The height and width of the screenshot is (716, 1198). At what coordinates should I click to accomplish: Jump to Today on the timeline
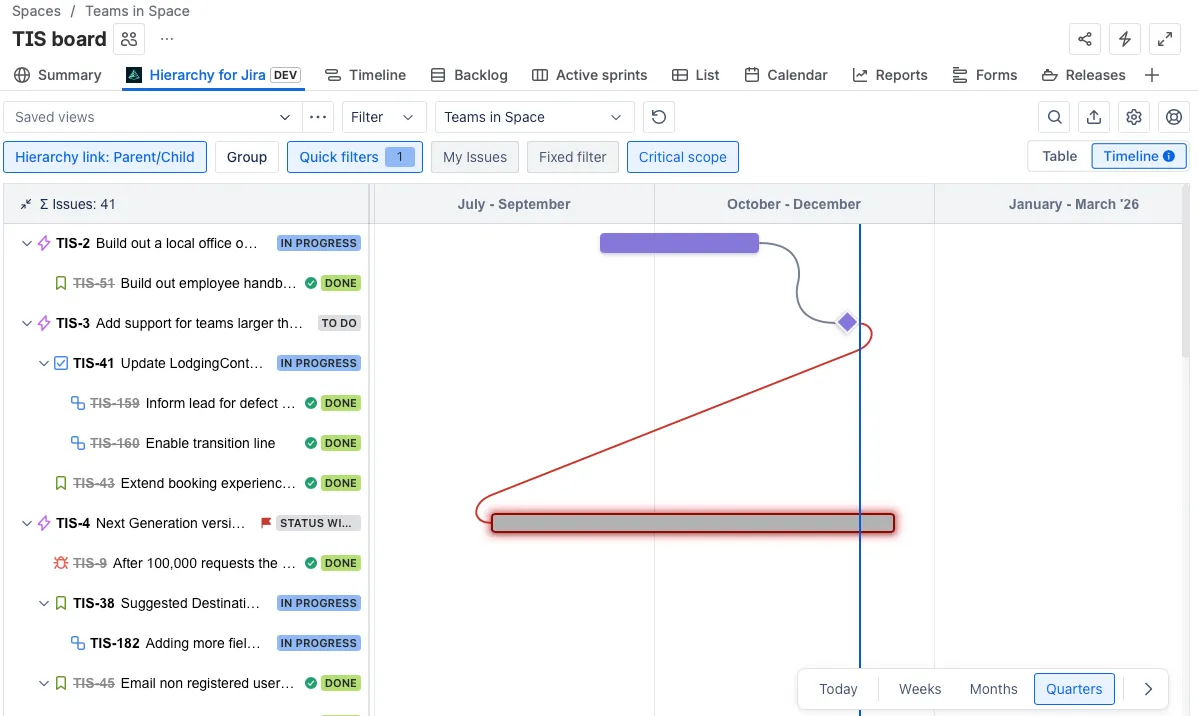(x=838, y=688)
